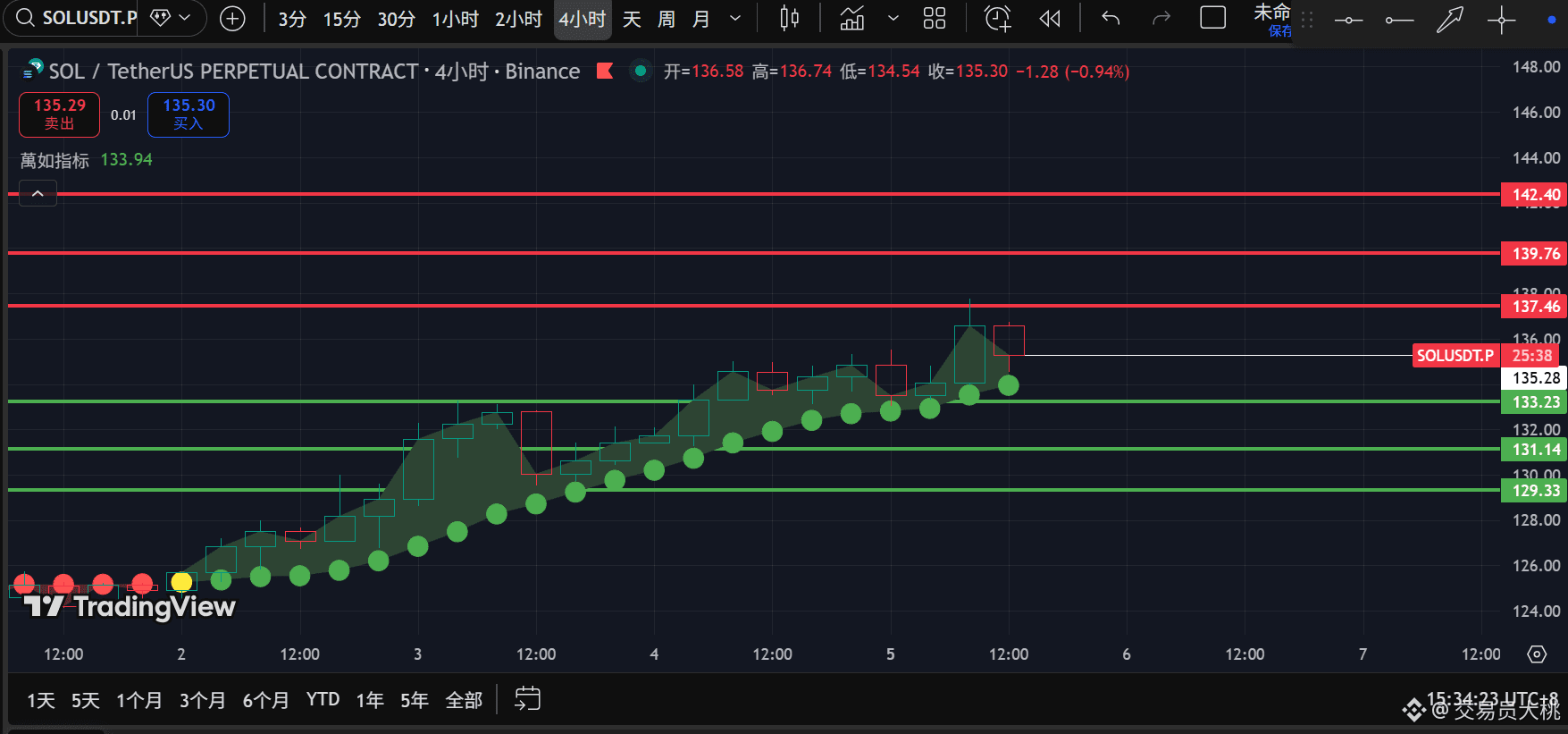
Task: Open the go-to-date calendar icon
Action: pyautogui.click(x=528, y=699)
